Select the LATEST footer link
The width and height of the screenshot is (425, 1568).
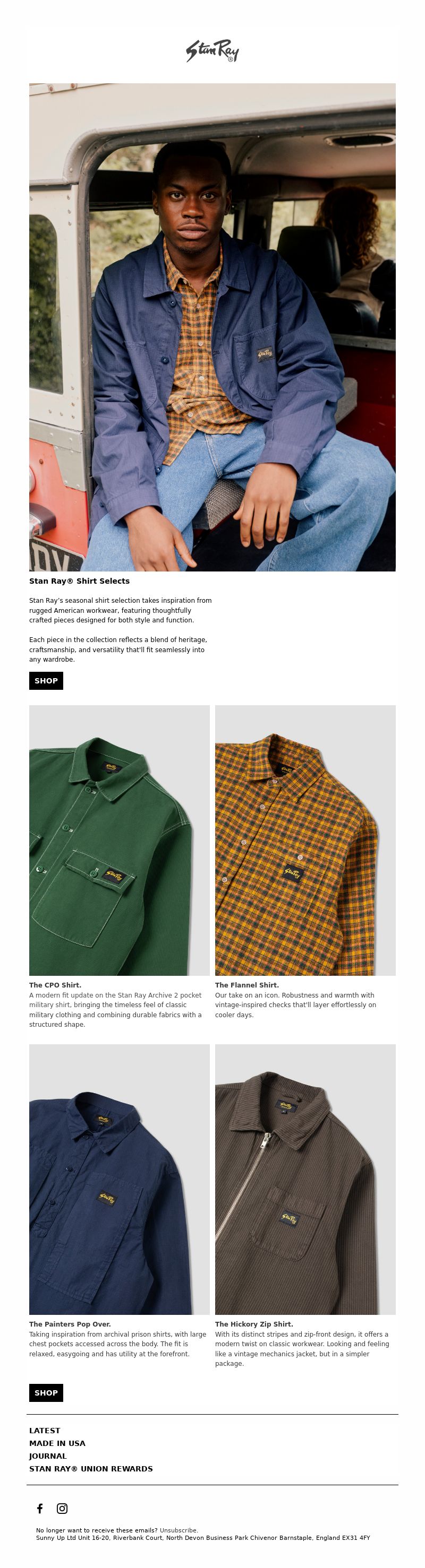pos(45,1431)
